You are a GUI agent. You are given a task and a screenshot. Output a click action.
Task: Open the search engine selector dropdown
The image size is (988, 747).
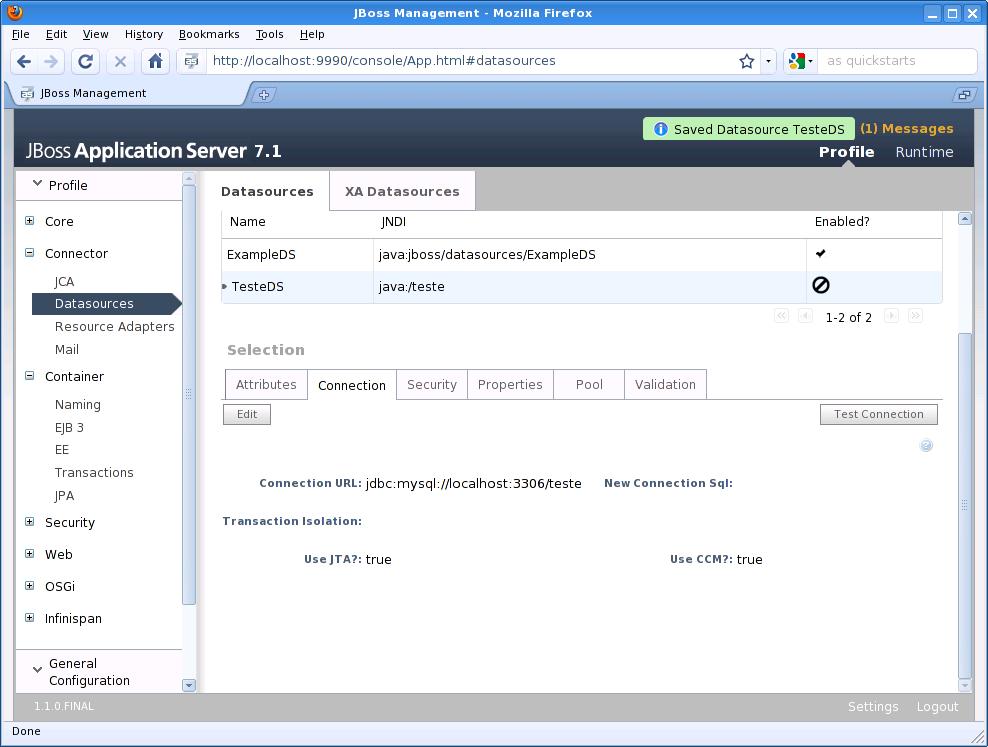point(801,61)
